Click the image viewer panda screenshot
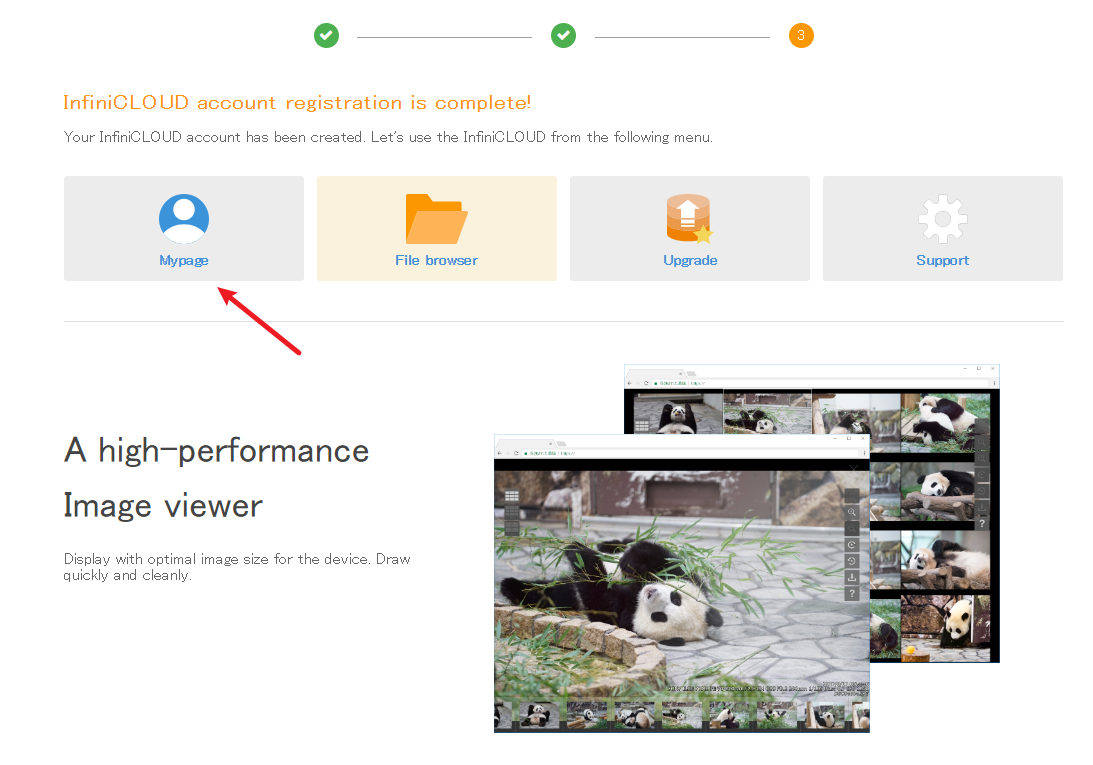Image resolution: width=1093 pixels, height=765 pixels. (x=682, y=583)
